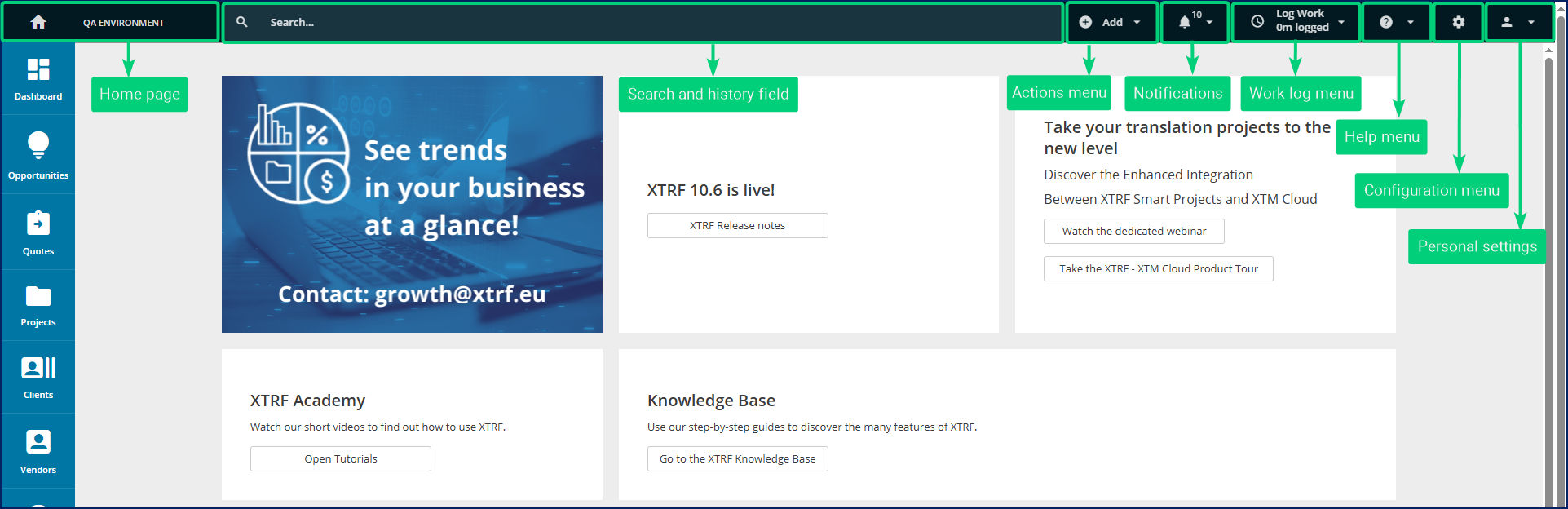Click the 'XTRF 10.6 is live!' heading
Screen dimensions: 1568x509
pos(711,190)
